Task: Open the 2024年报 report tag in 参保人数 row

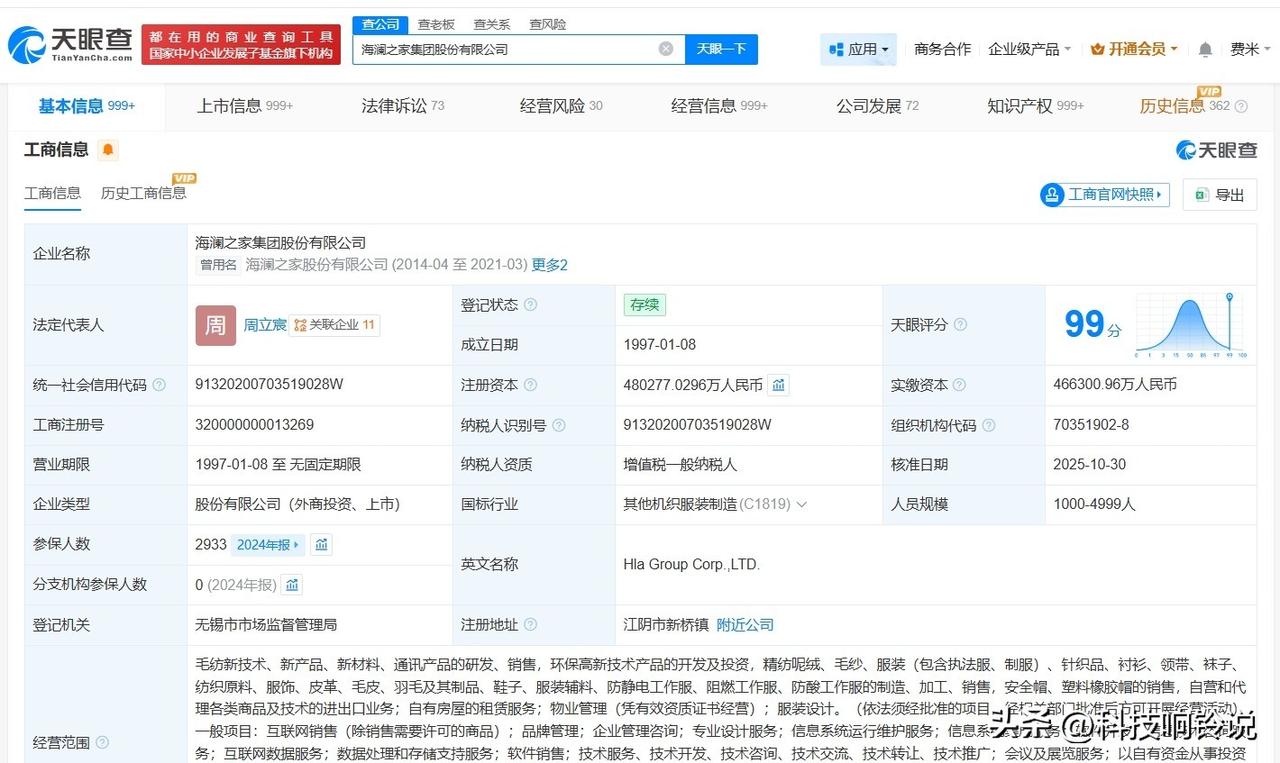Action: click(267, 545)
